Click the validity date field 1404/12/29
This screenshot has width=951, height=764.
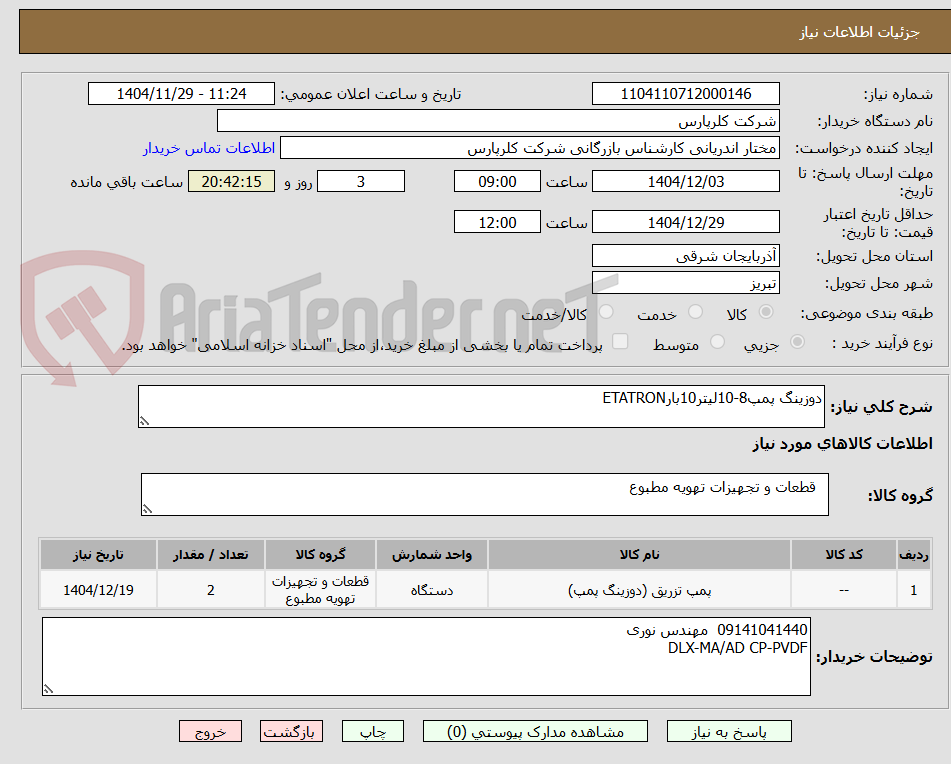[685, 222]
